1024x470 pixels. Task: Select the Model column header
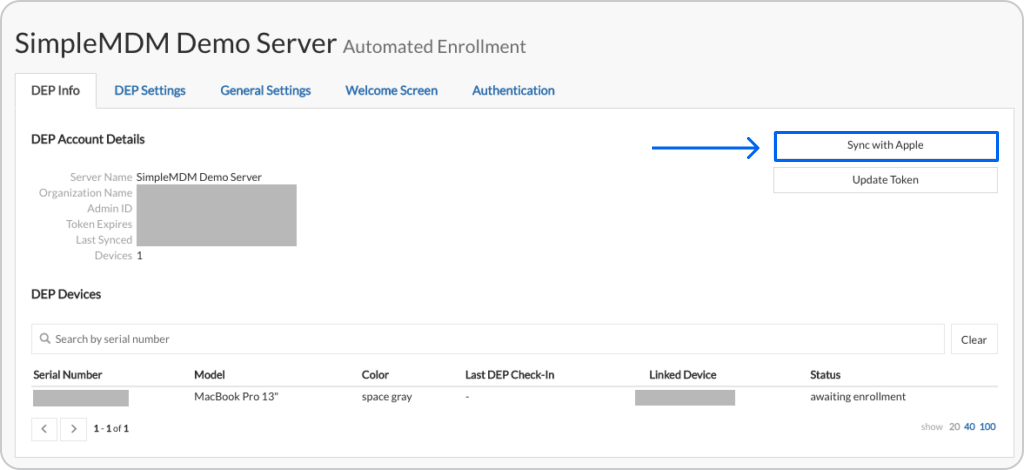[x=210, y=375]
